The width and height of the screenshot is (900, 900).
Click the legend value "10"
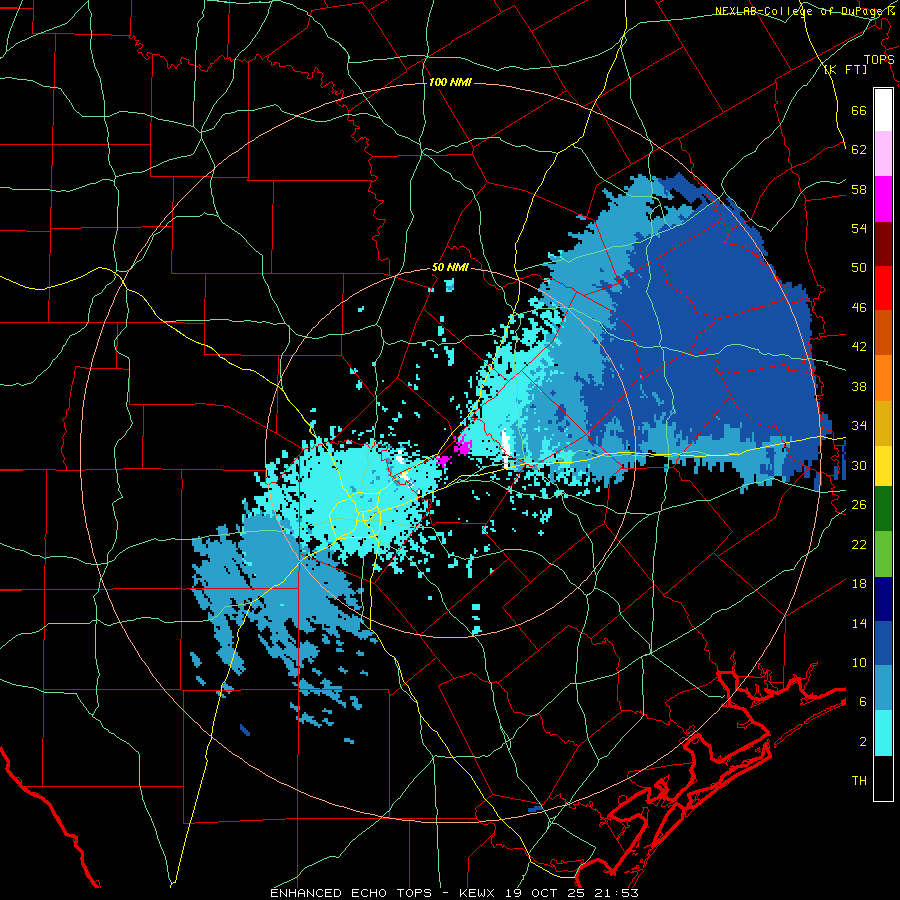pyautogui.click(x=859, y=662)
